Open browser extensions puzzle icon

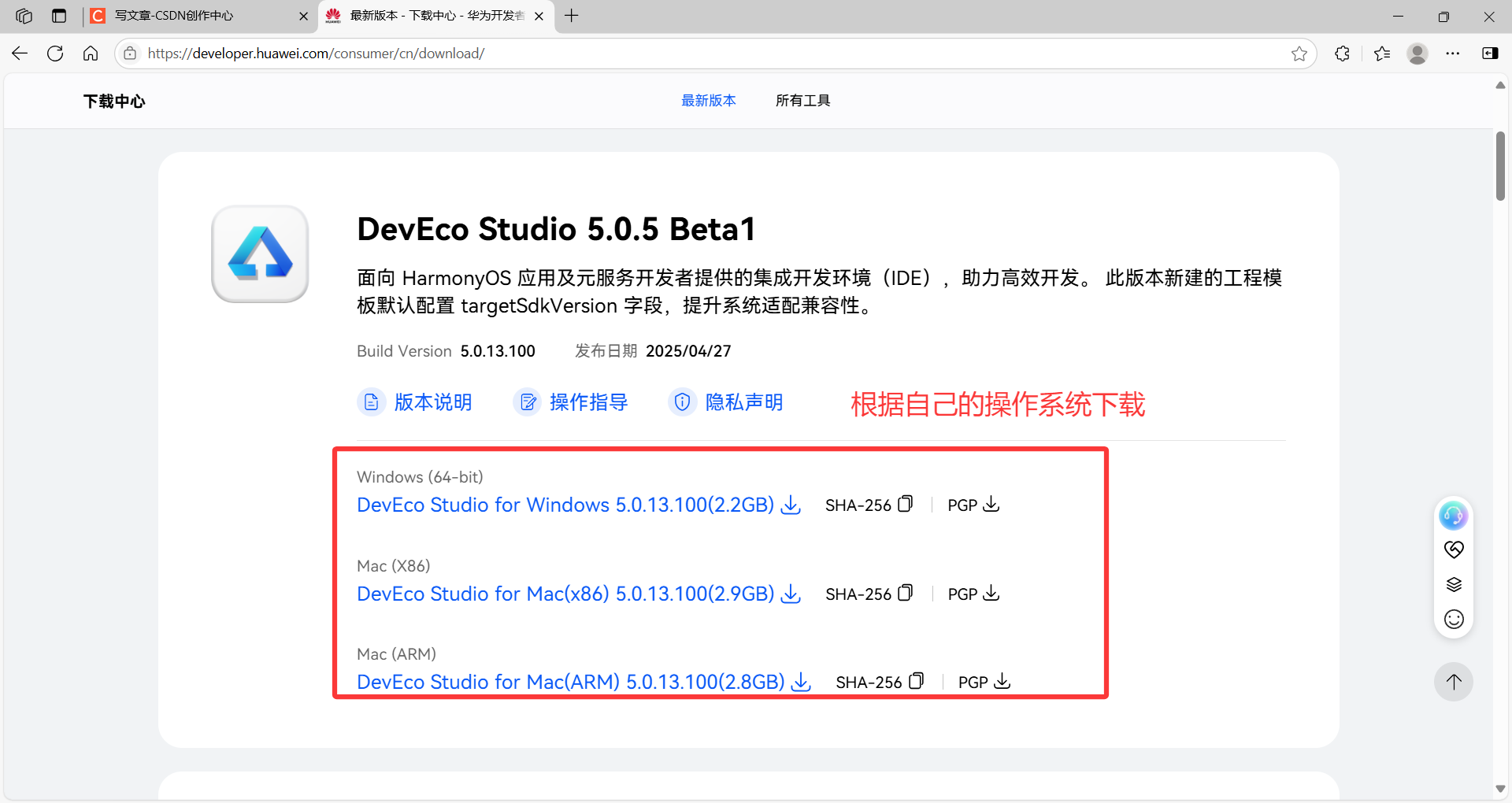(x=1343, y=54)
